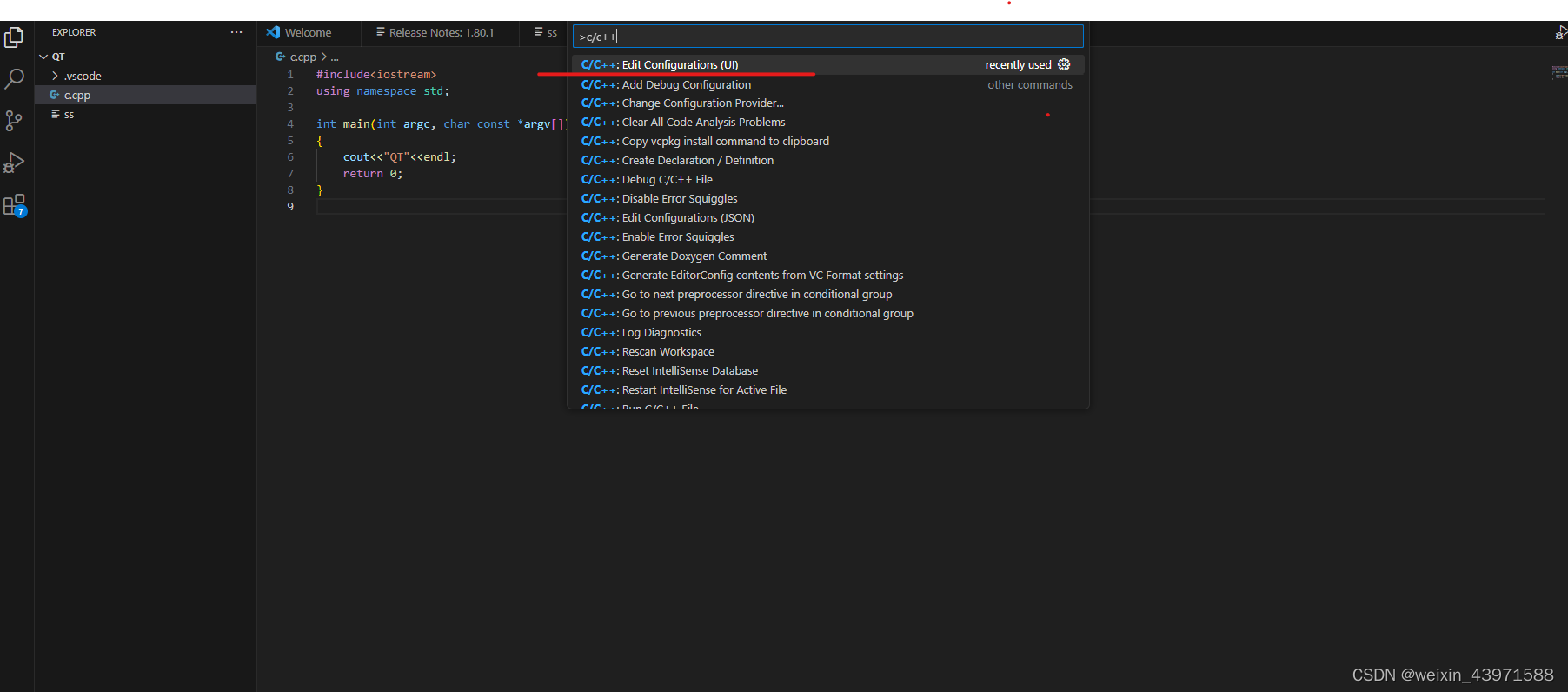Click the EXPLORER panel title
Viewport: 1568px width, 692px height.
pyautogui.click(x=74, y=32)
